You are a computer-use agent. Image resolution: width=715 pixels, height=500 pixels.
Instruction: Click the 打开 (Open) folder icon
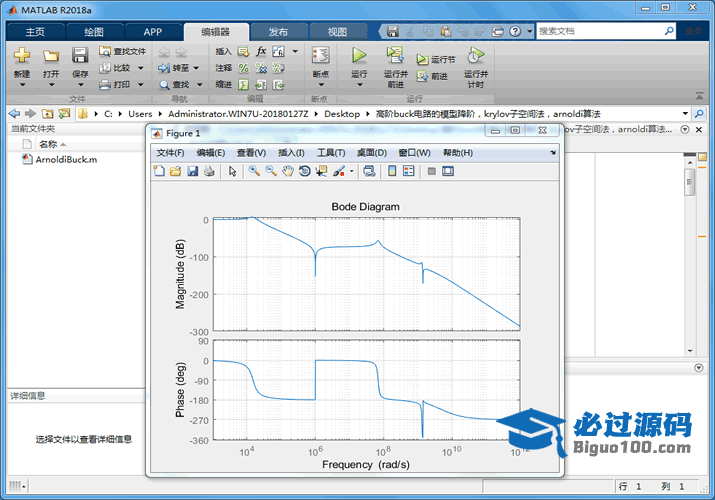(51, 56)
